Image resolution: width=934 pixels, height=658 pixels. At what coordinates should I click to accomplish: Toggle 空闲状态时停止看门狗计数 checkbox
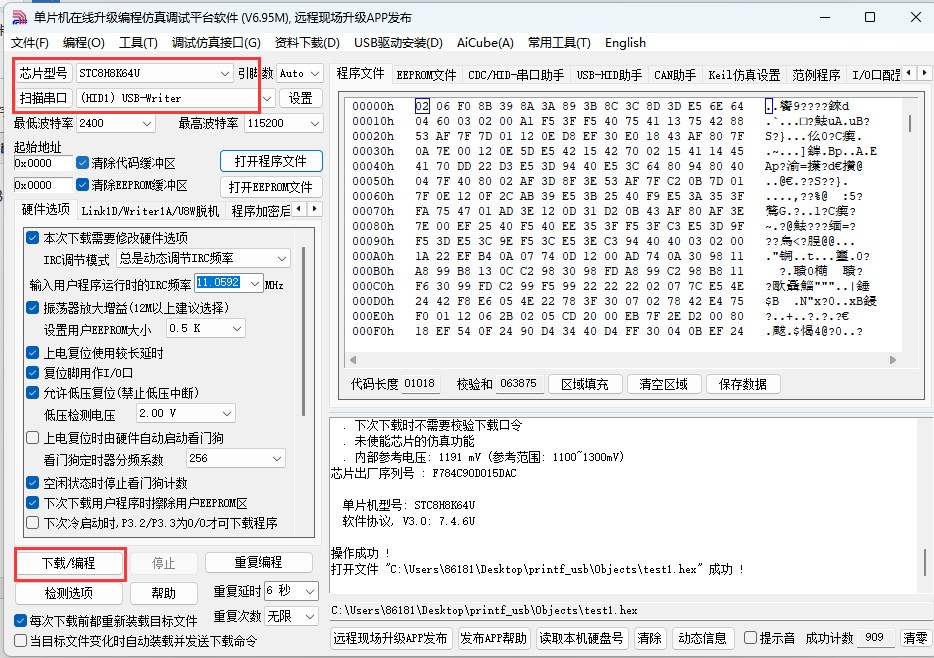pos(33,482)
